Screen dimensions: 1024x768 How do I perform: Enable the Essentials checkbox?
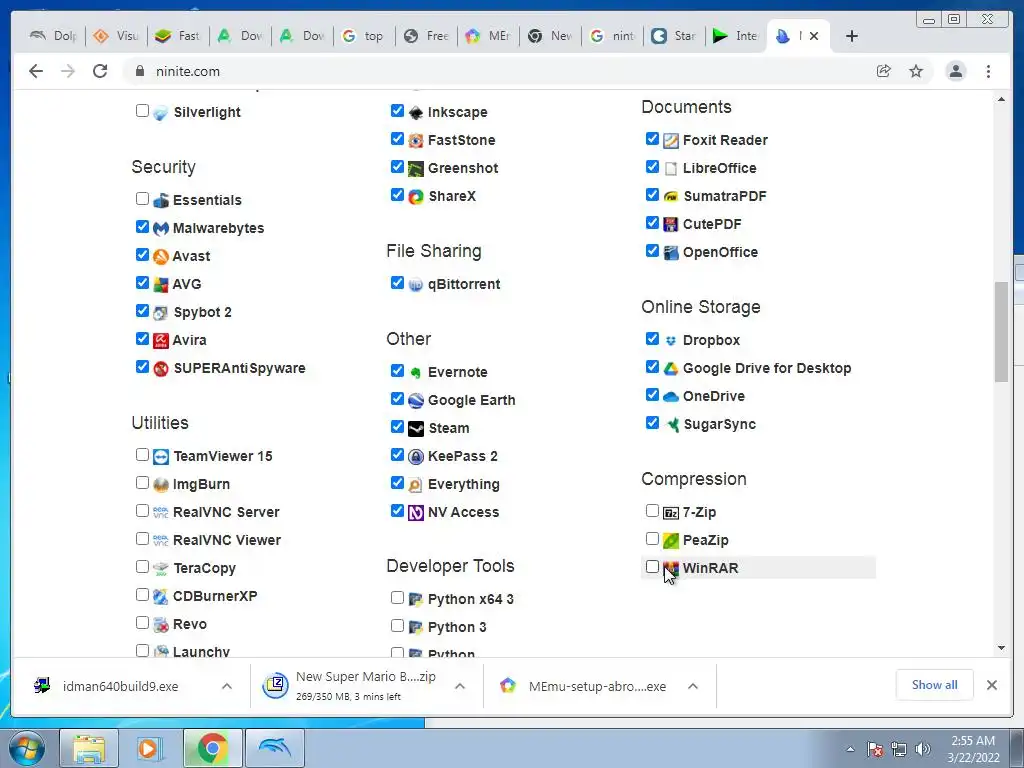click(142, 199)
